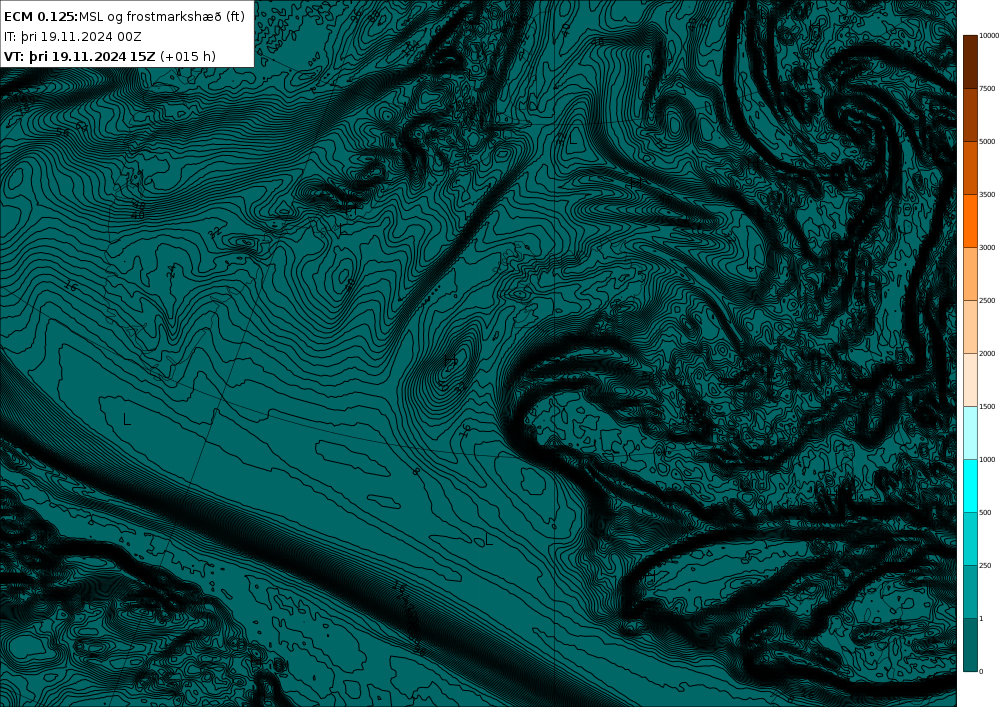Click the 1500 colorbar tick label
Screen dimensions: 1000x707
pyautogui.click(x=987, y=406)
